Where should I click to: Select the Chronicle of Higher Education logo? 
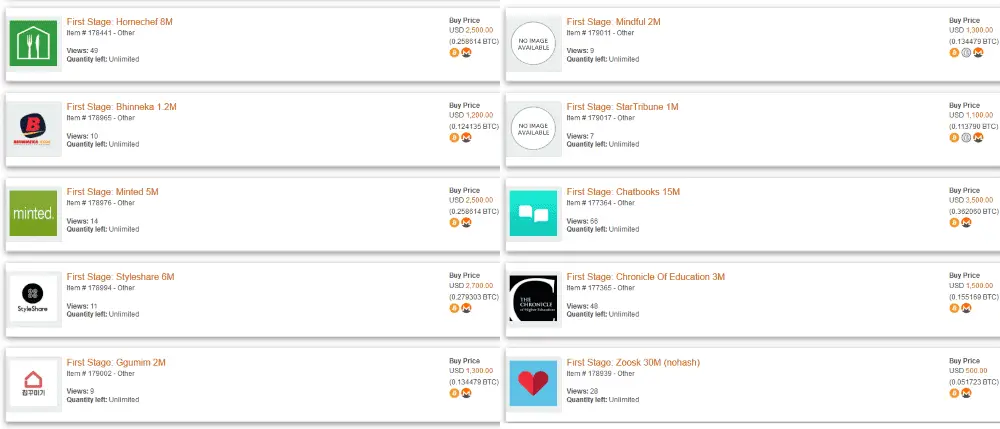(x=533, y=298)
